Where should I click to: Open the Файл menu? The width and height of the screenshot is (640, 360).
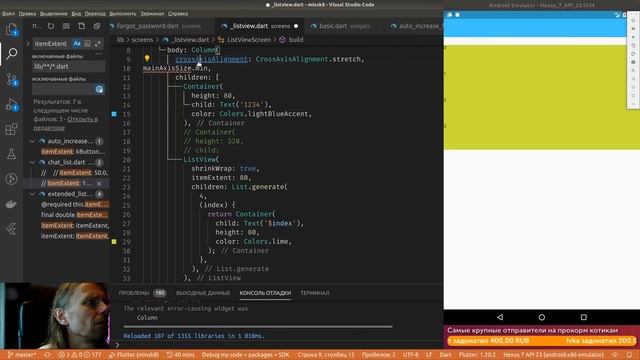9,13
